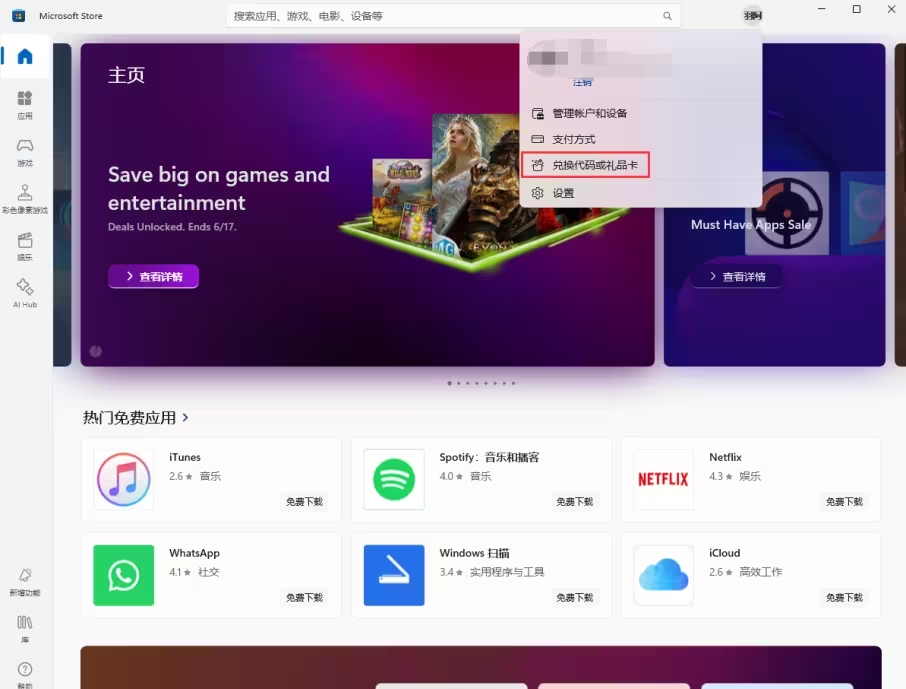Image resolution: width=906 pixels, height=689 pixels.
Task: Click 查看详情 on Must Have Apps banner
Action: (737, 276)
